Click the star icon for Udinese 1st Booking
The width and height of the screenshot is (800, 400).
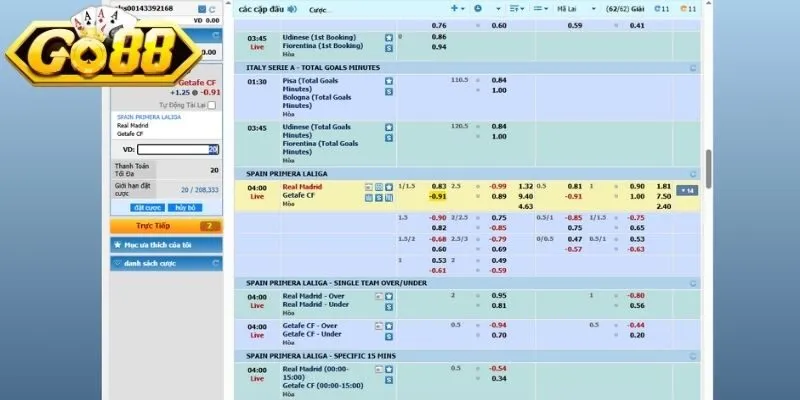tap(389, 37)
